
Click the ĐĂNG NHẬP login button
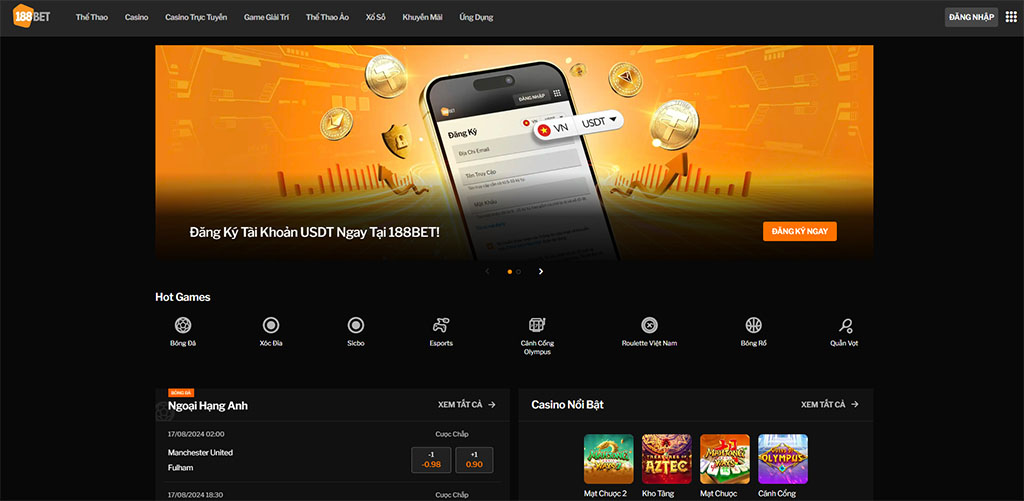coord(971,17)
